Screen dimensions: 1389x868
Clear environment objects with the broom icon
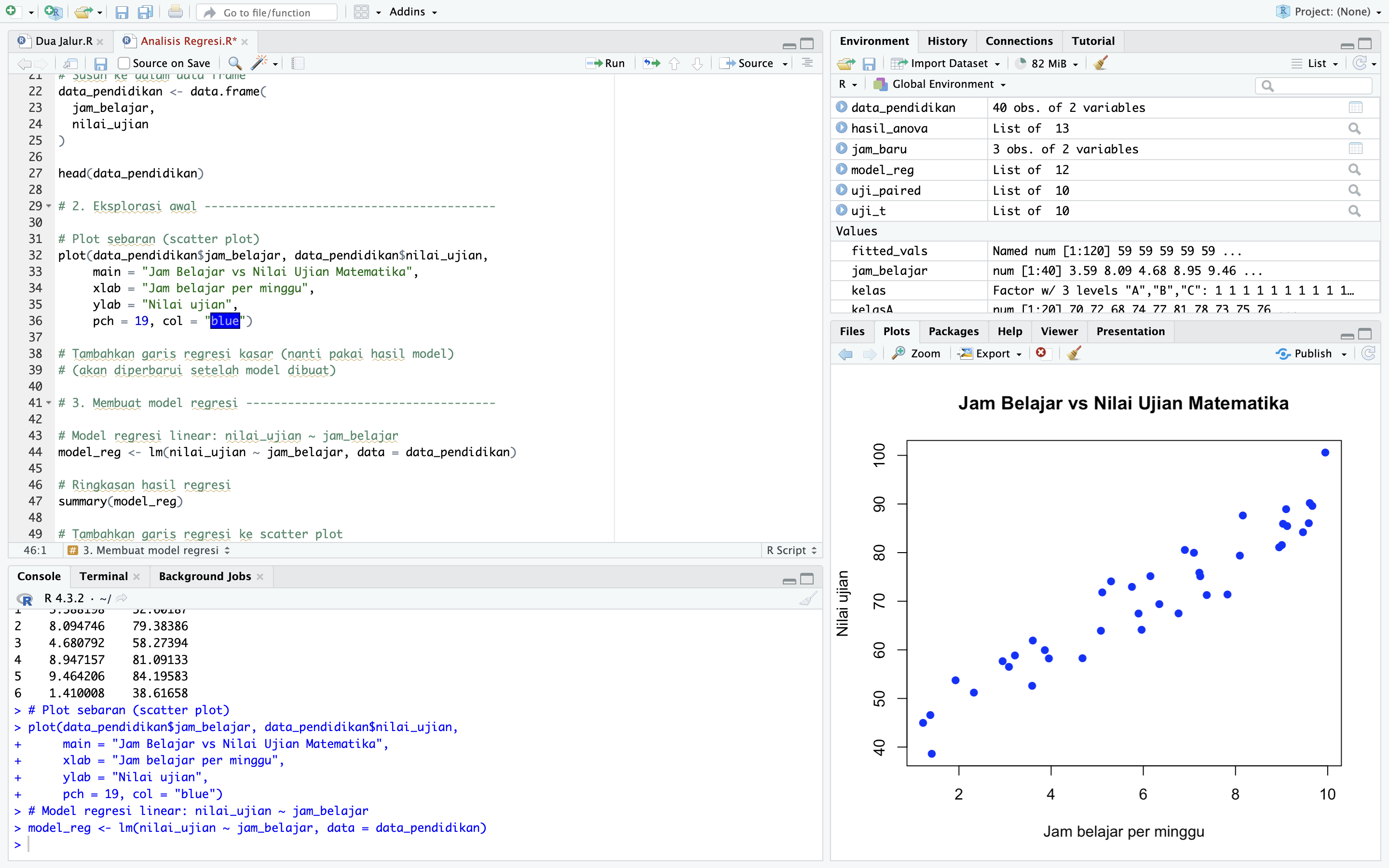click(1100, 63)
